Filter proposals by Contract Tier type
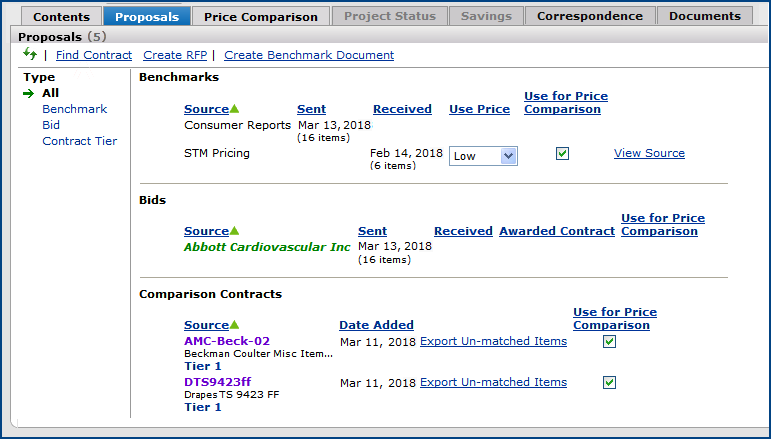 79,141
